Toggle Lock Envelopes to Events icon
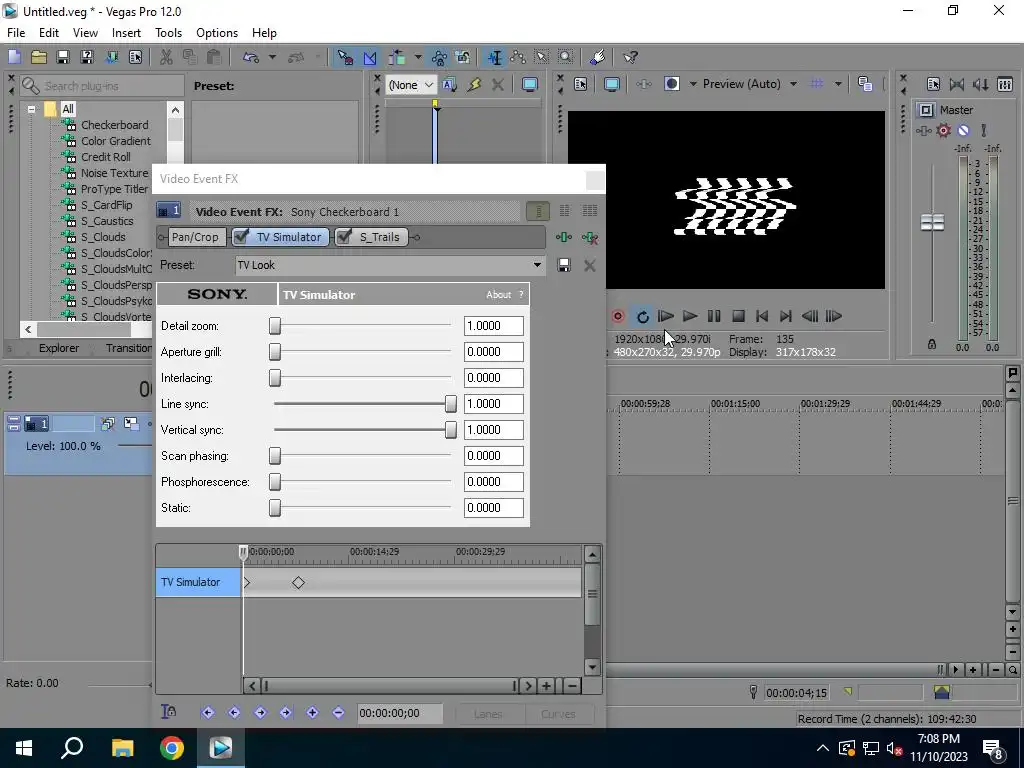This screenshot has height=768, width=1024. [439, 57]
